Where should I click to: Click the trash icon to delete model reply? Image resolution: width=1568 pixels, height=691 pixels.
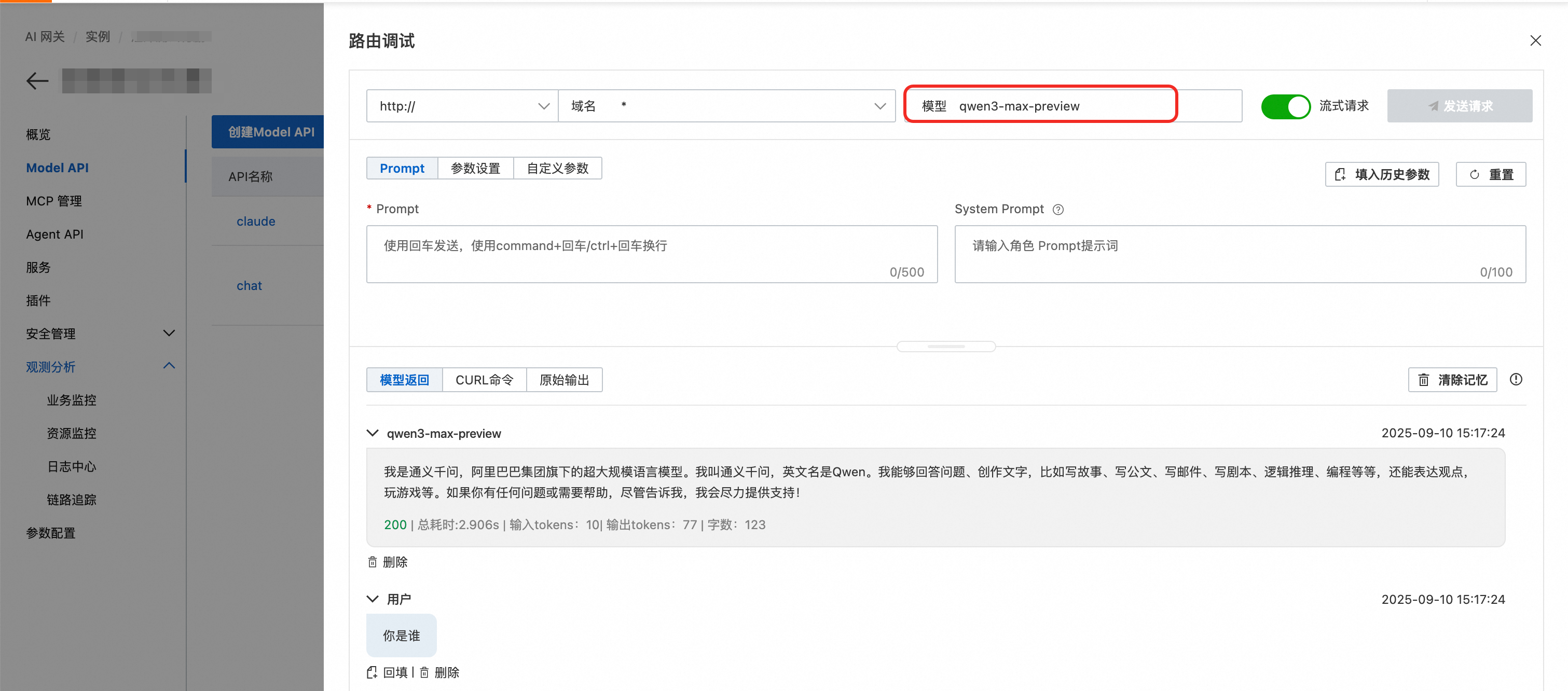pos(373,562)
